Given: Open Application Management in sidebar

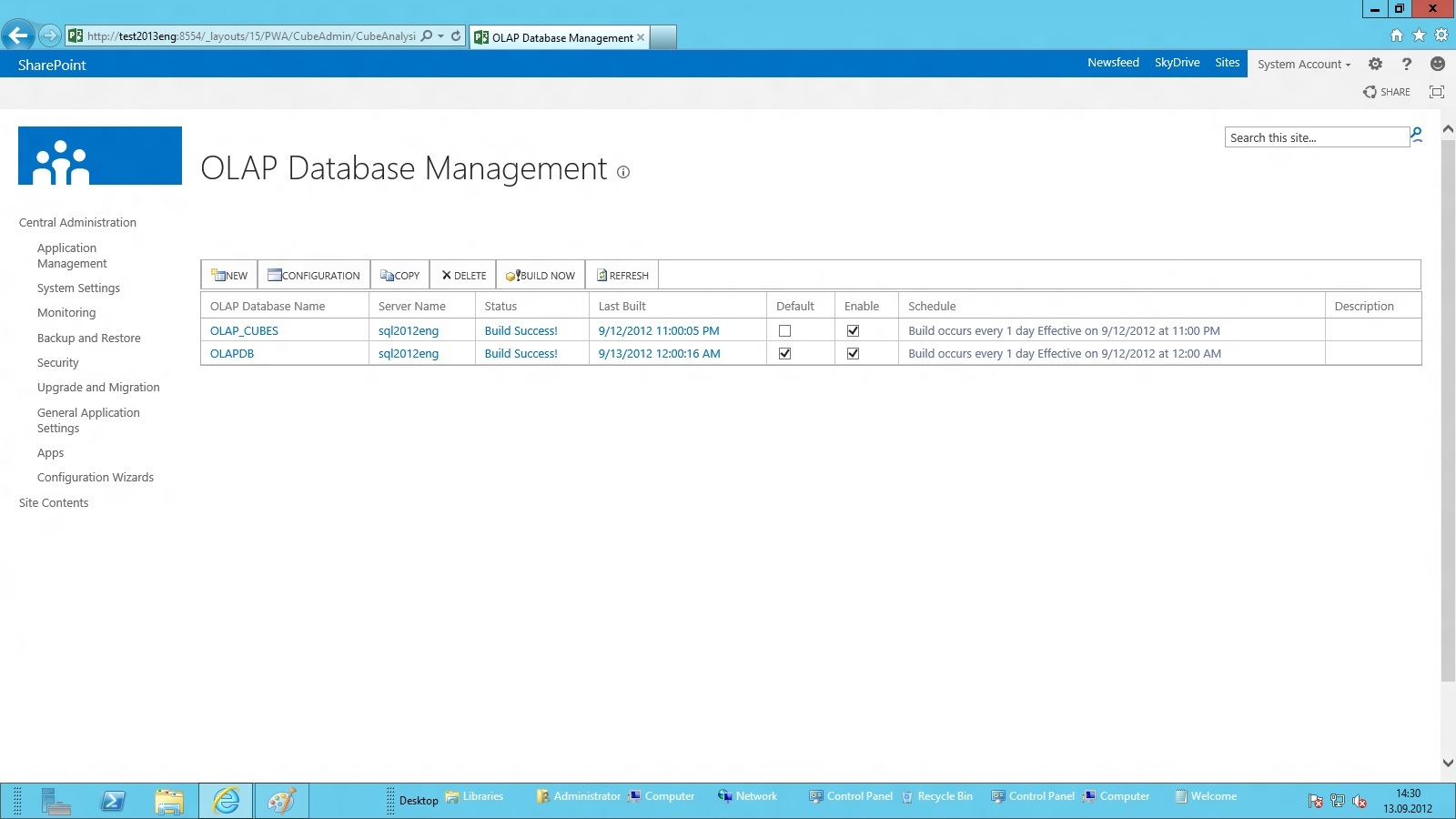Looking at the screenshot, I should pyautogui.click(x=72, y=256).
